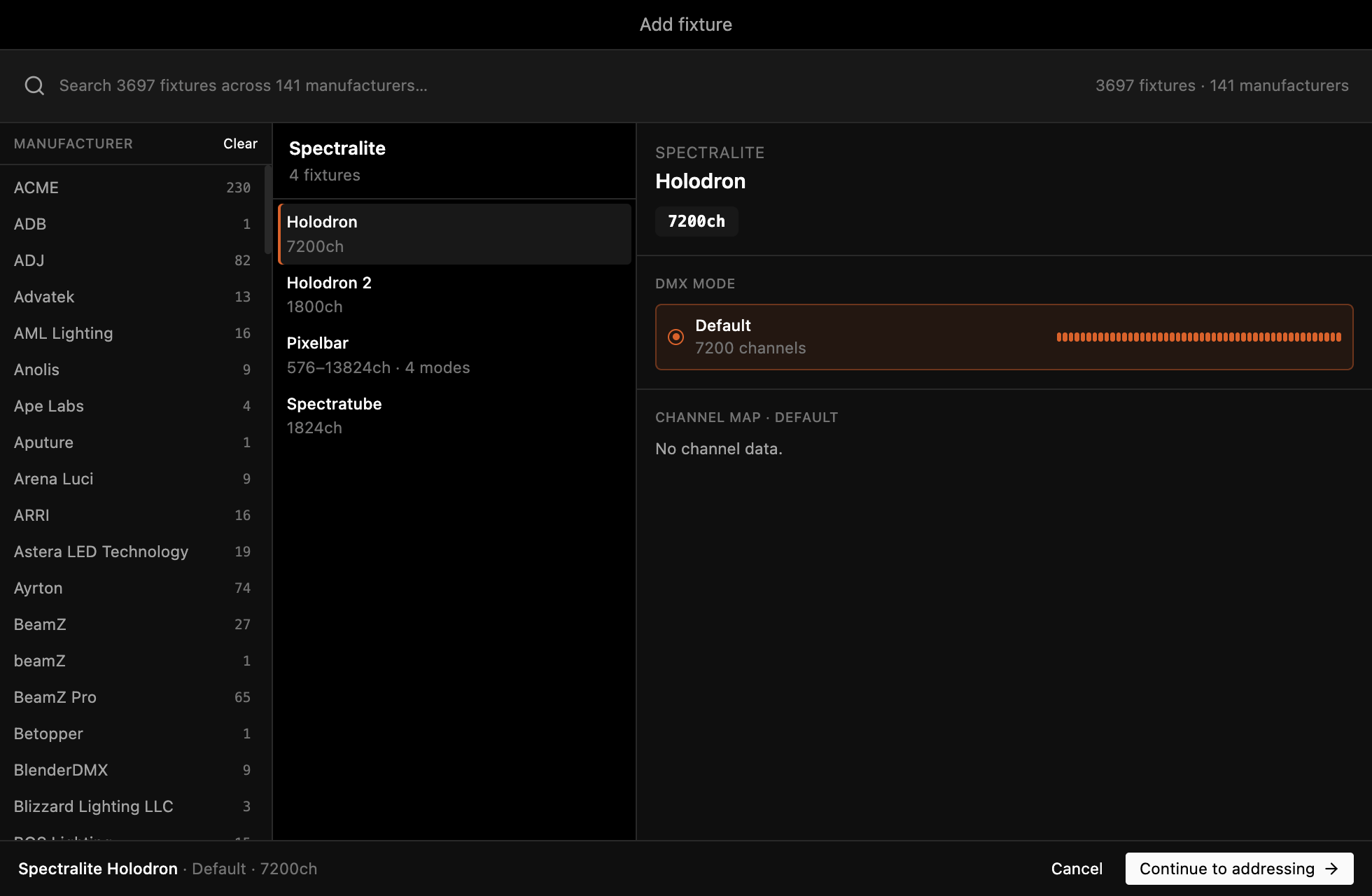Choose BeamZ manufacturer with 27 fixtures

(132, 624)
